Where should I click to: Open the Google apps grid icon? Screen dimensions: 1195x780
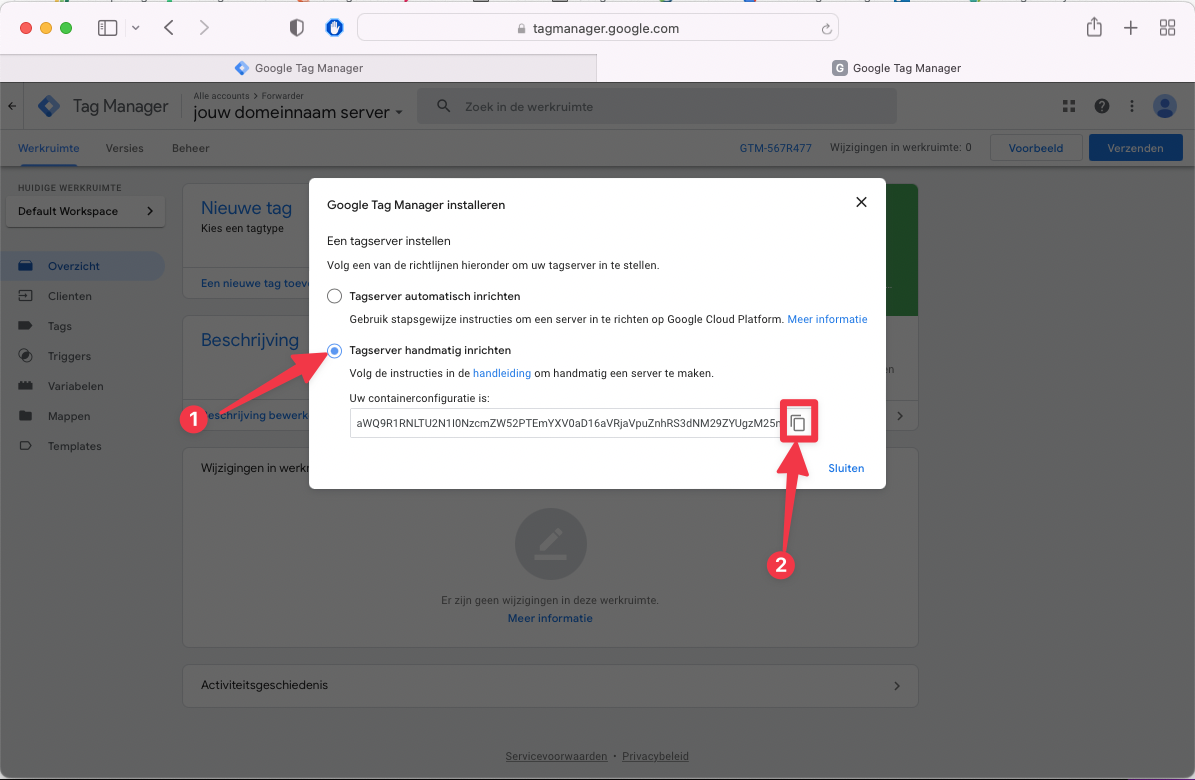point(1068,106)
